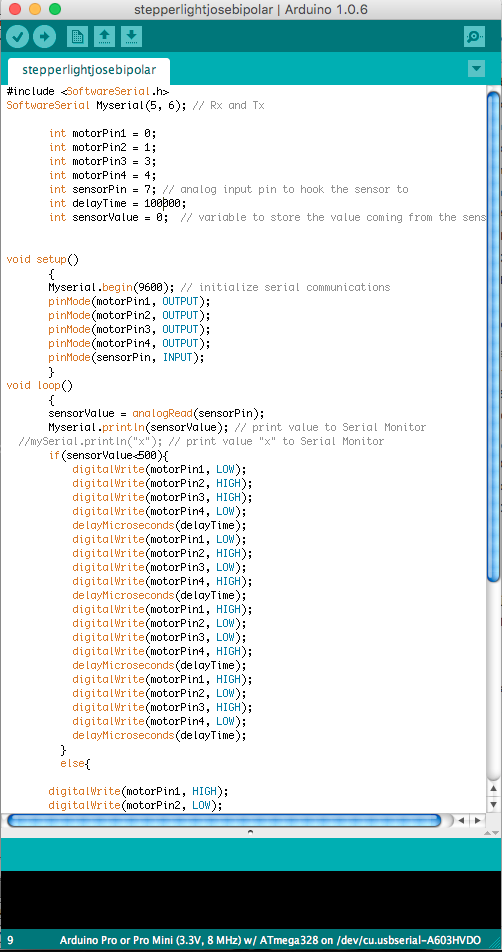
Task: Click the vertical scrollbar down arrow
Action: [494, 804]
